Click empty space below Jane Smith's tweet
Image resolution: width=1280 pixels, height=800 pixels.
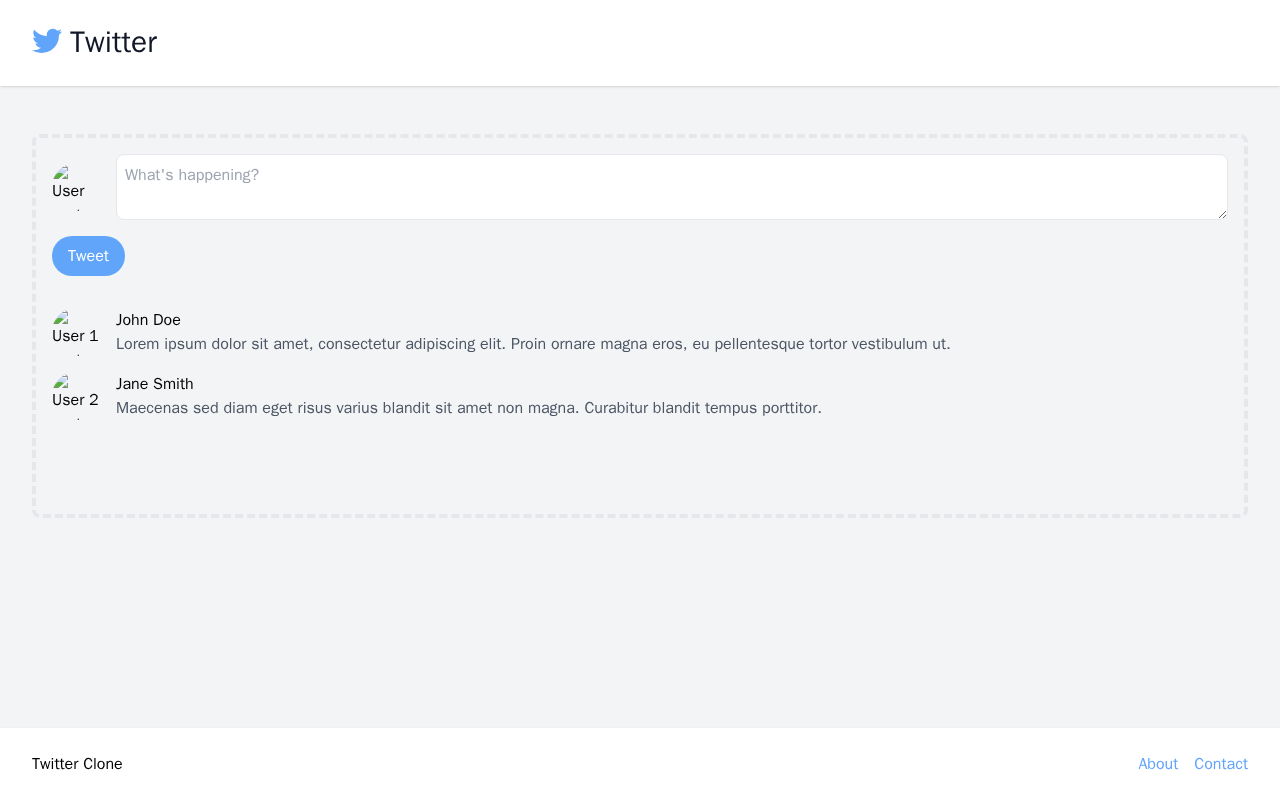coord(640,465)
